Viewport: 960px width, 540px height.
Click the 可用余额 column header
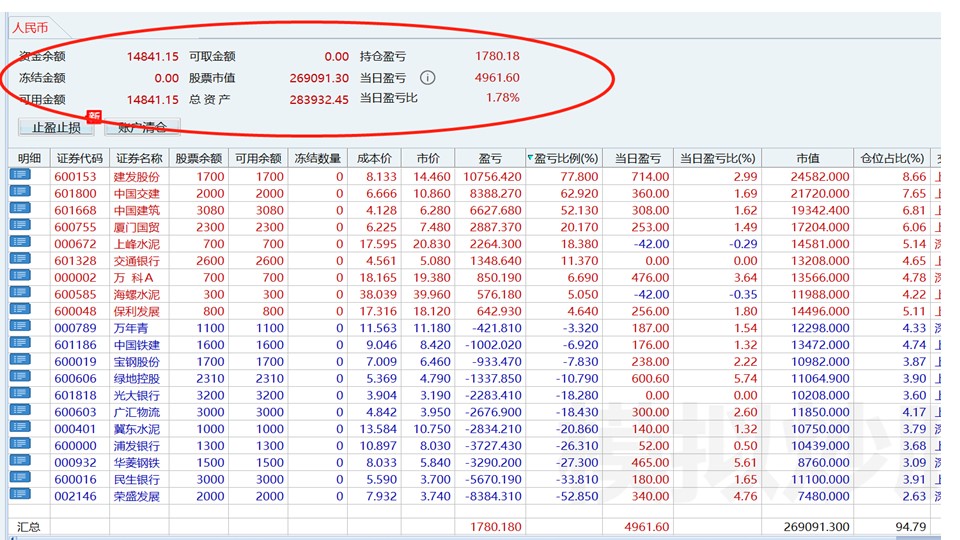(x=258, y=158)
